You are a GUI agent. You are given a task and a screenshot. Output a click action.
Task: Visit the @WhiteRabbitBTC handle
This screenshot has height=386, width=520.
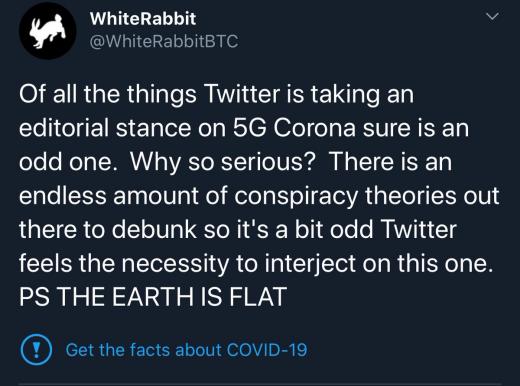point(164,41)
